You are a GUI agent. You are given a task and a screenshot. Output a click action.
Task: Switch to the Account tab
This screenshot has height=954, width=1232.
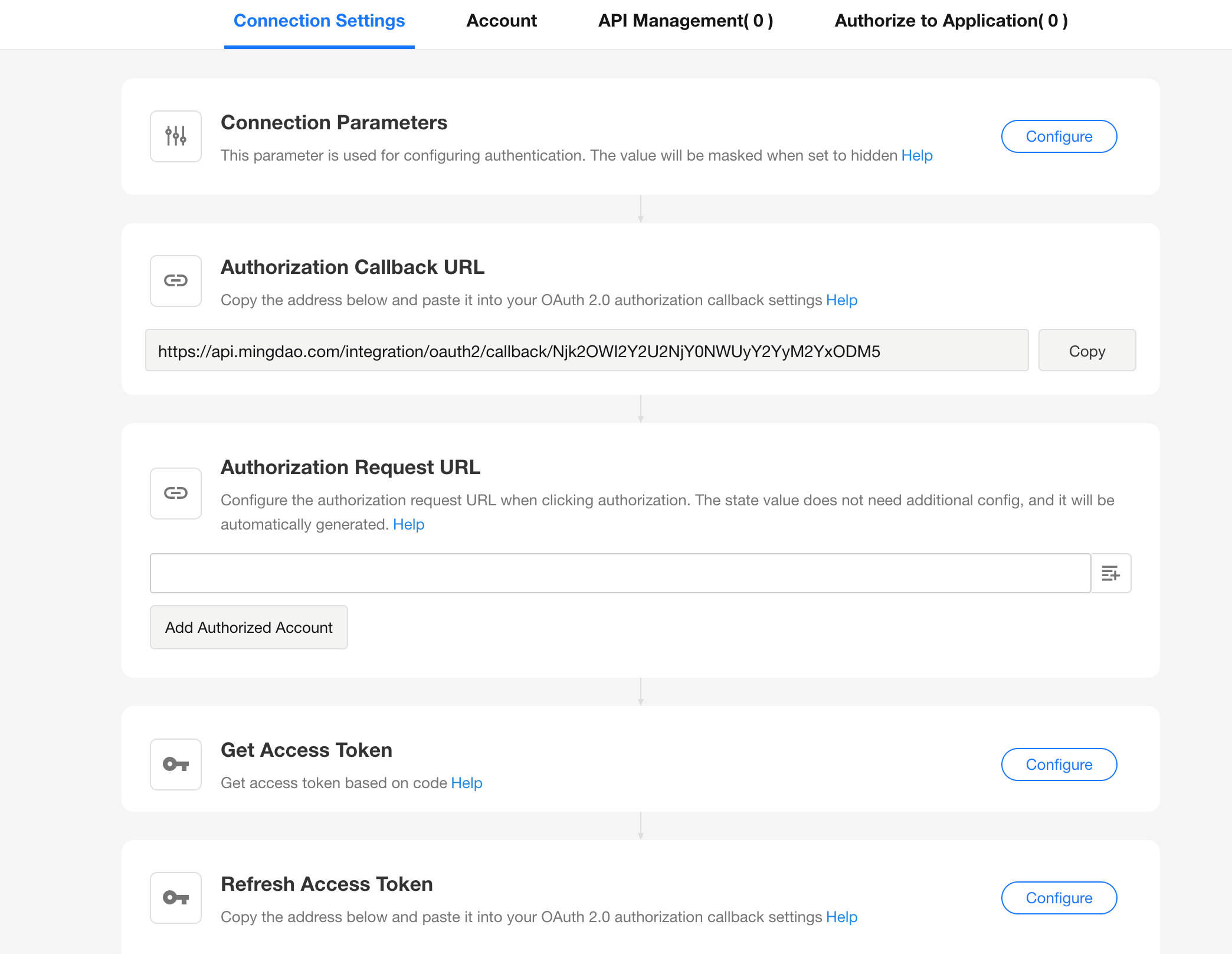pyautogui.click(x=502, y=21)
